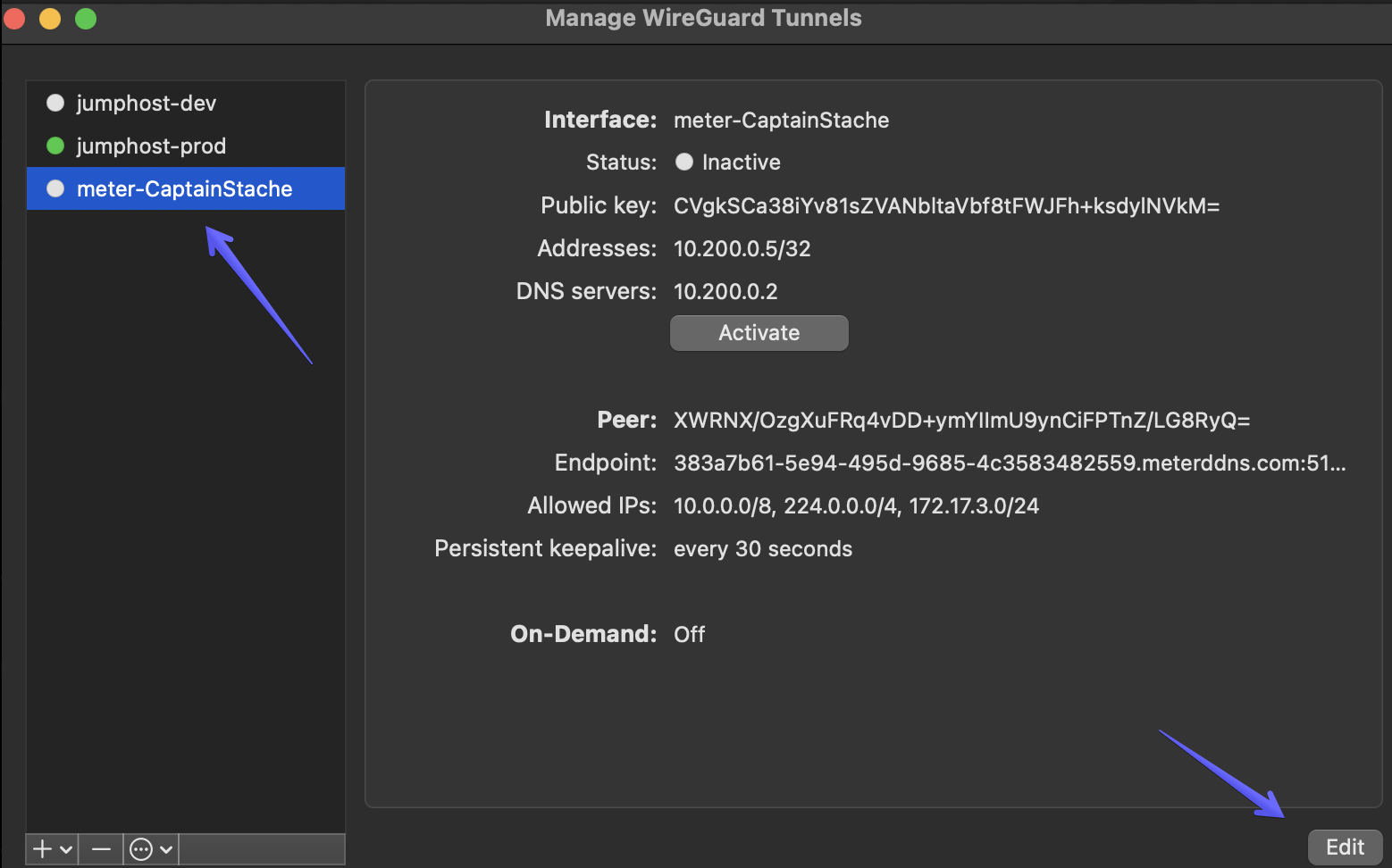Click jumphost-prod's green status dot

(x=55, y=146)
